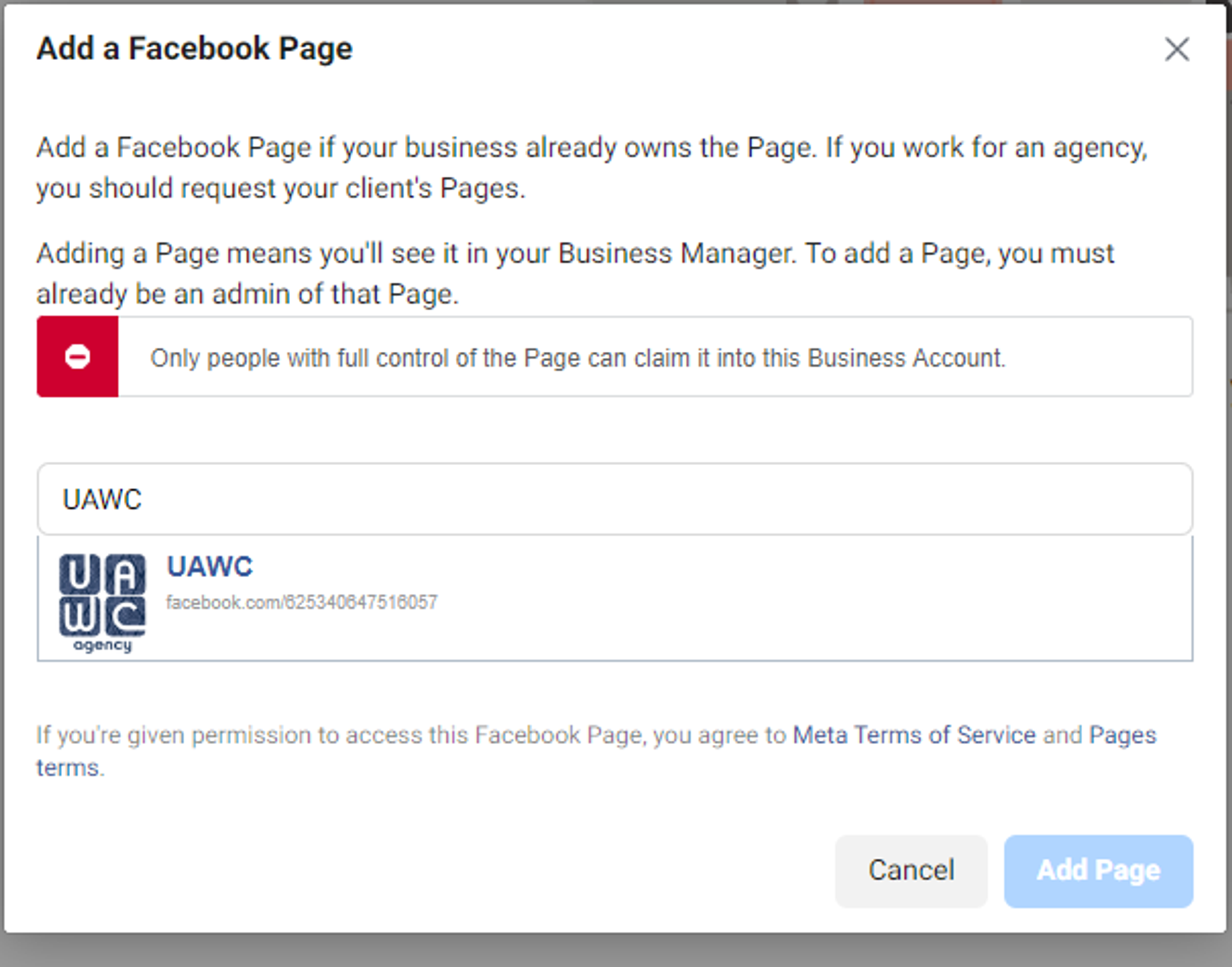
Task: Click the agency text under the logo
Action: pos(103,646)
